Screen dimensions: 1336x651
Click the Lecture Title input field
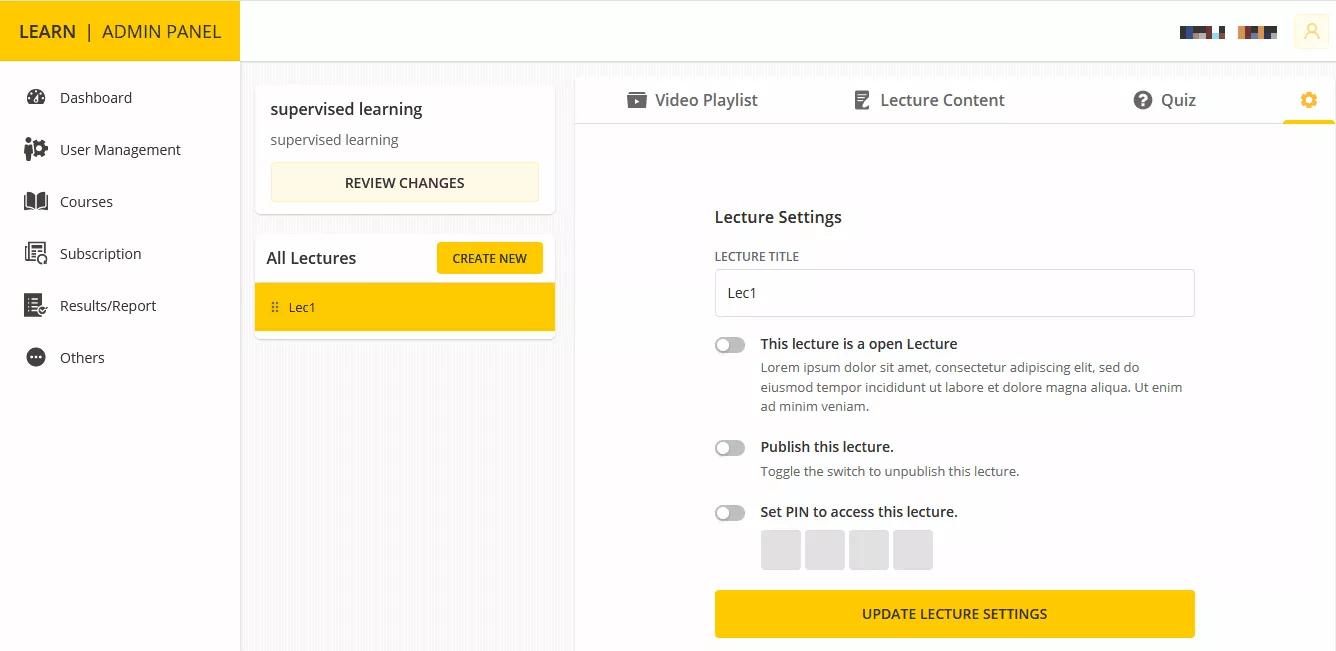pyautogui.click(x=954, y=293)
